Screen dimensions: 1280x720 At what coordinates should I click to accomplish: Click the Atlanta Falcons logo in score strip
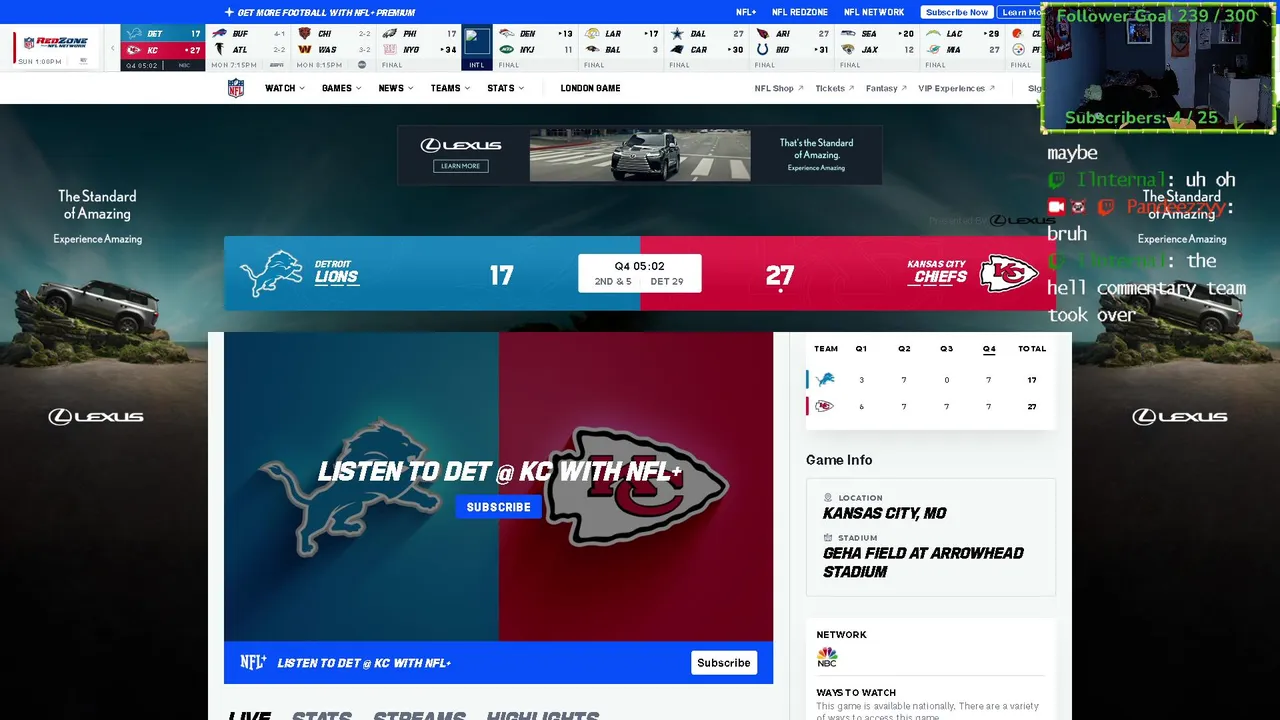(x=220, y=50)
